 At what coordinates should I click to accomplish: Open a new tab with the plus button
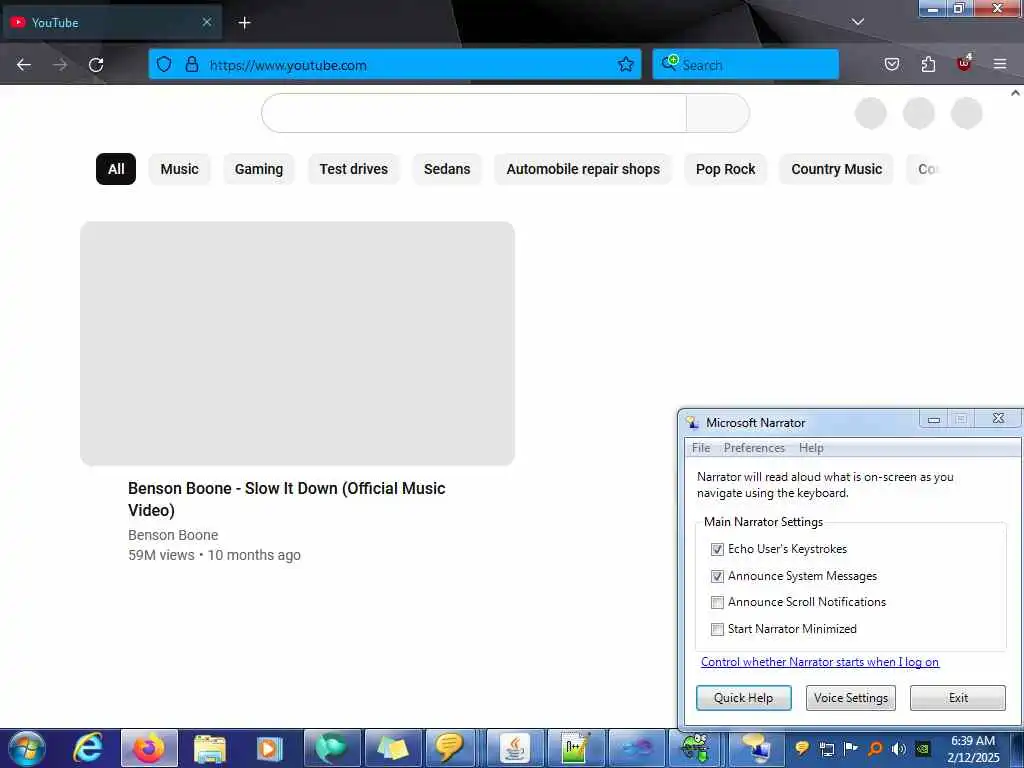[244, 23]
